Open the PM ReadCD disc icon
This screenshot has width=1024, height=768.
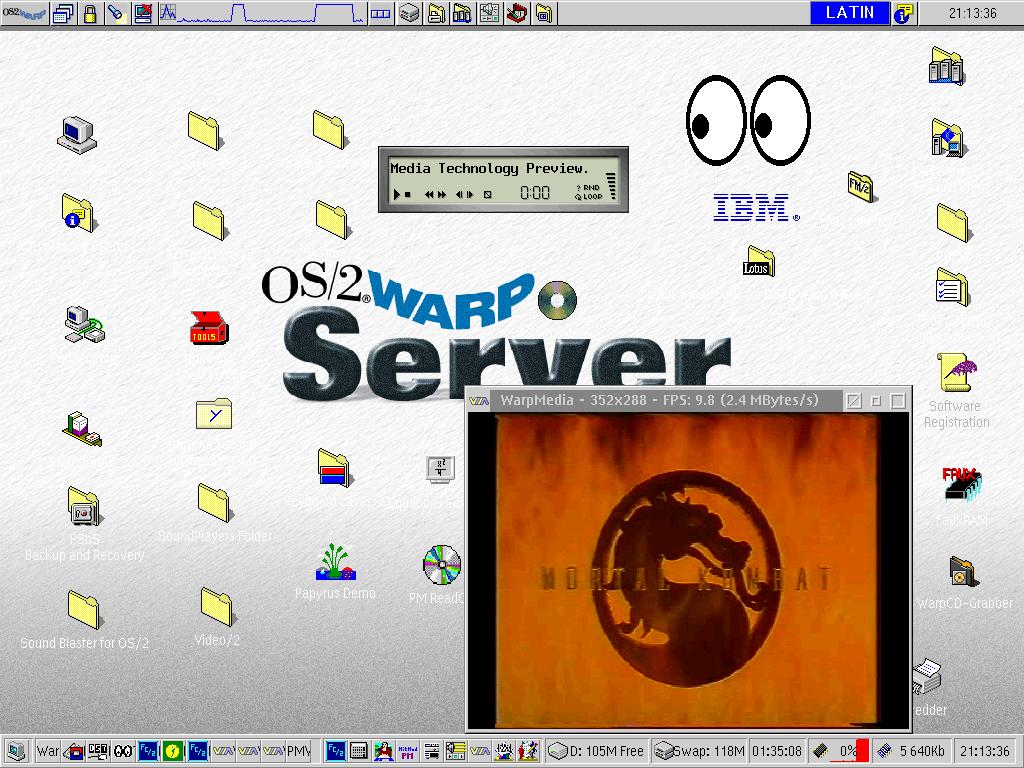pyautogui.click(x=441, y=566)
